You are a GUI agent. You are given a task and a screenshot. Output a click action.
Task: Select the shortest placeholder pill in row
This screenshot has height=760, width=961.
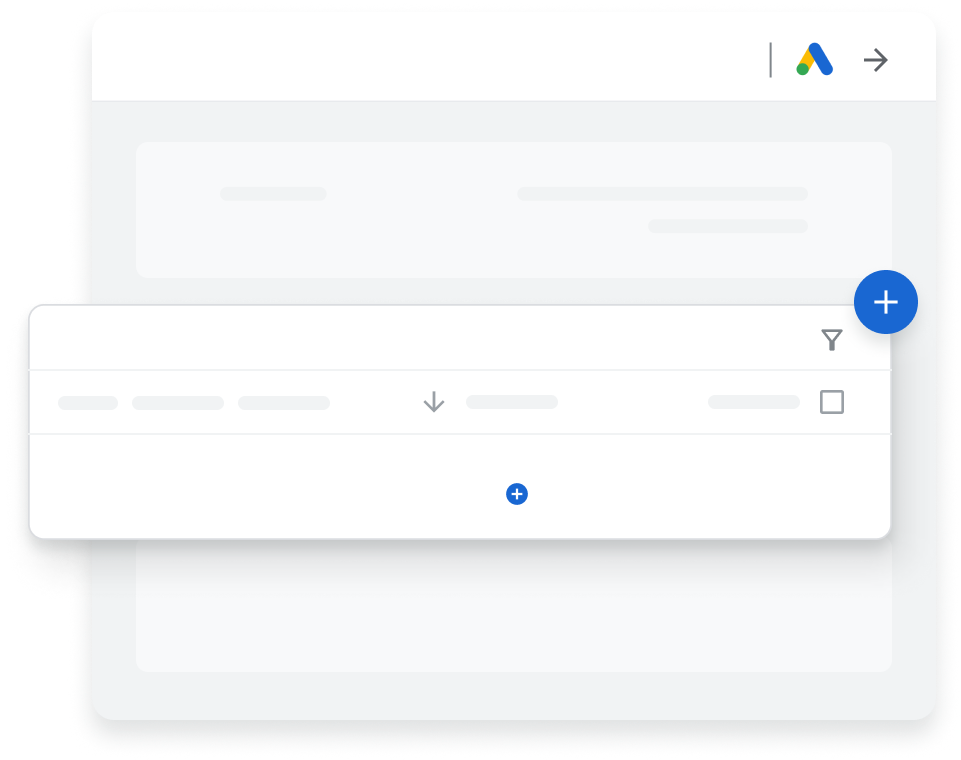[x=88, y=403]
